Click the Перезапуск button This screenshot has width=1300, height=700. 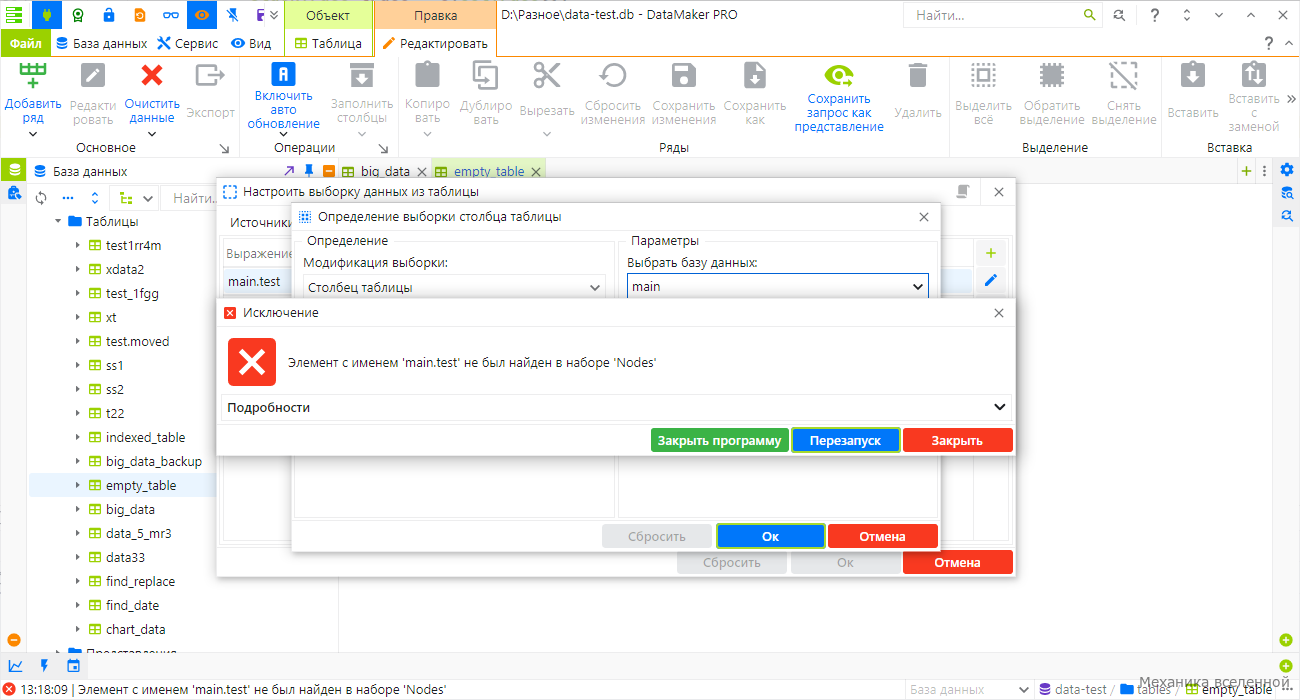pos(846,440)
